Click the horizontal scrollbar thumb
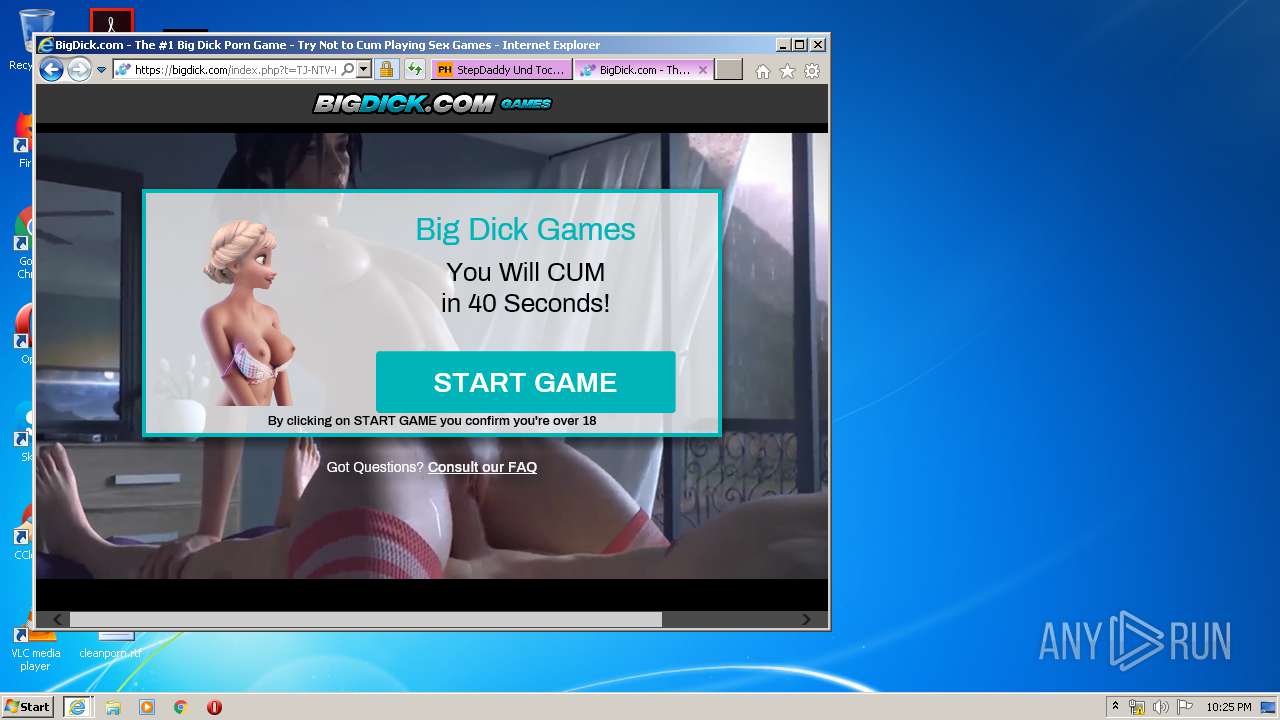Viewport: 1280px width, 720px height. 365,620
